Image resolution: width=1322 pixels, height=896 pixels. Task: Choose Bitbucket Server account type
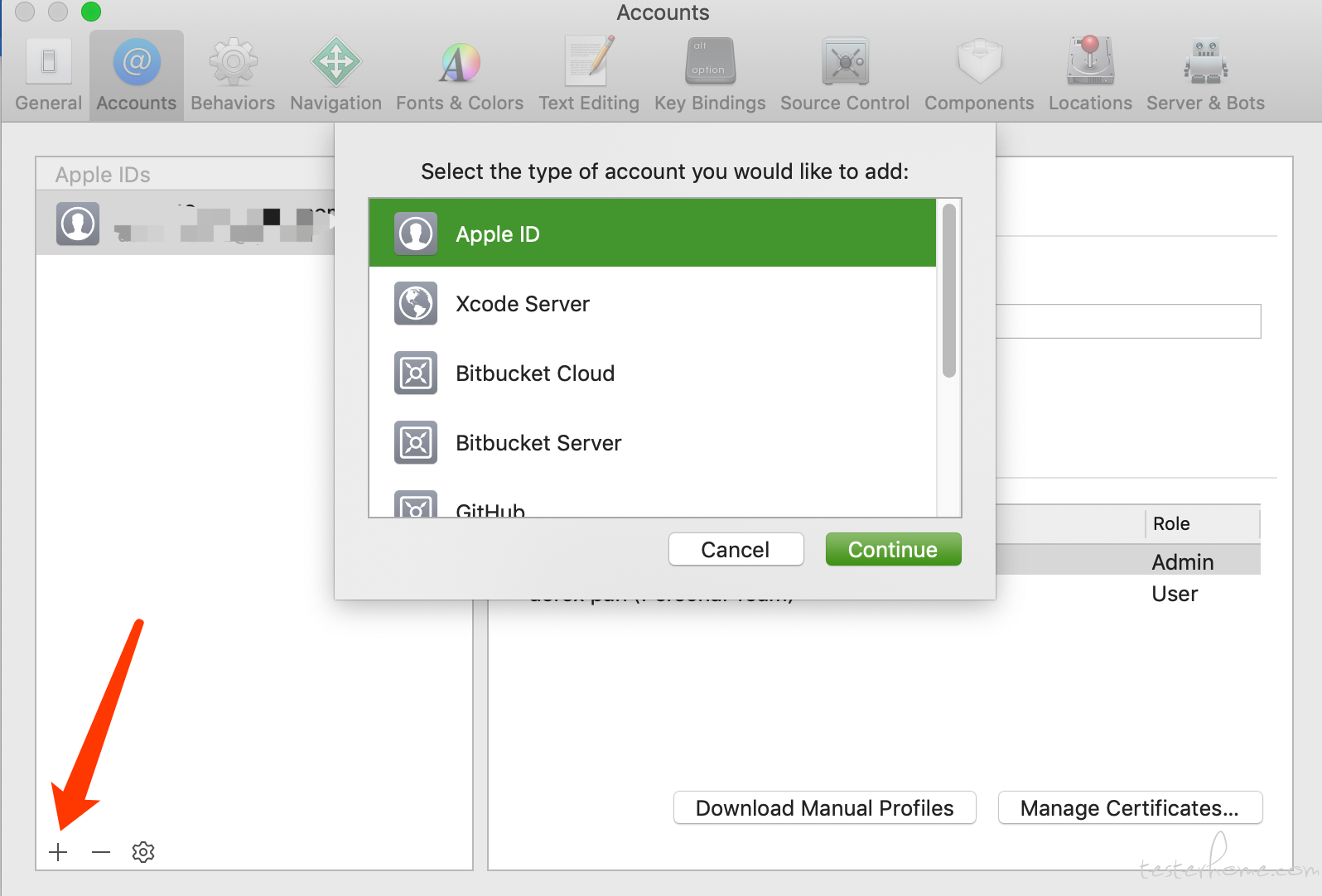(653, 442)
